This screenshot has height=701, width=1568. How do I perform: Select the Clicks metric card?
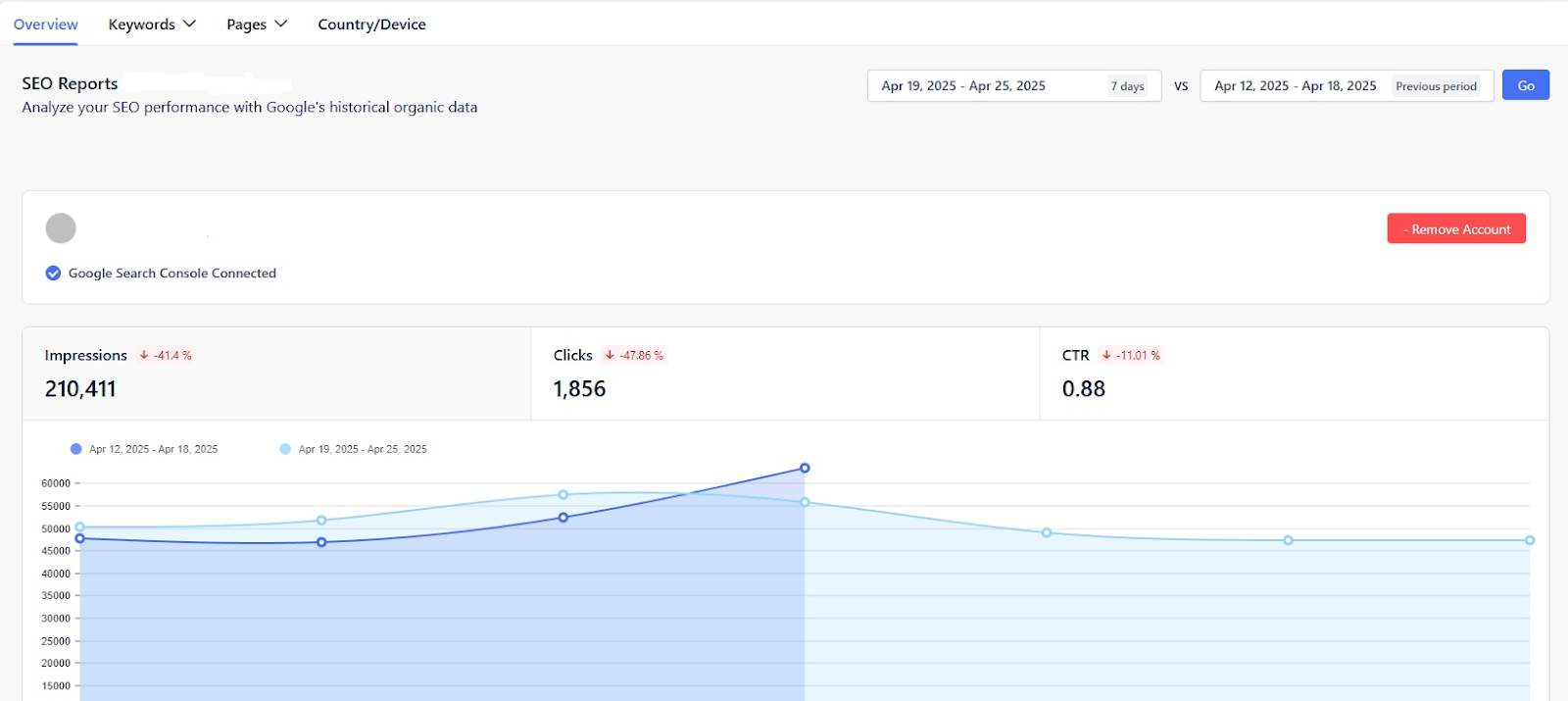click(x=785, y=374)
